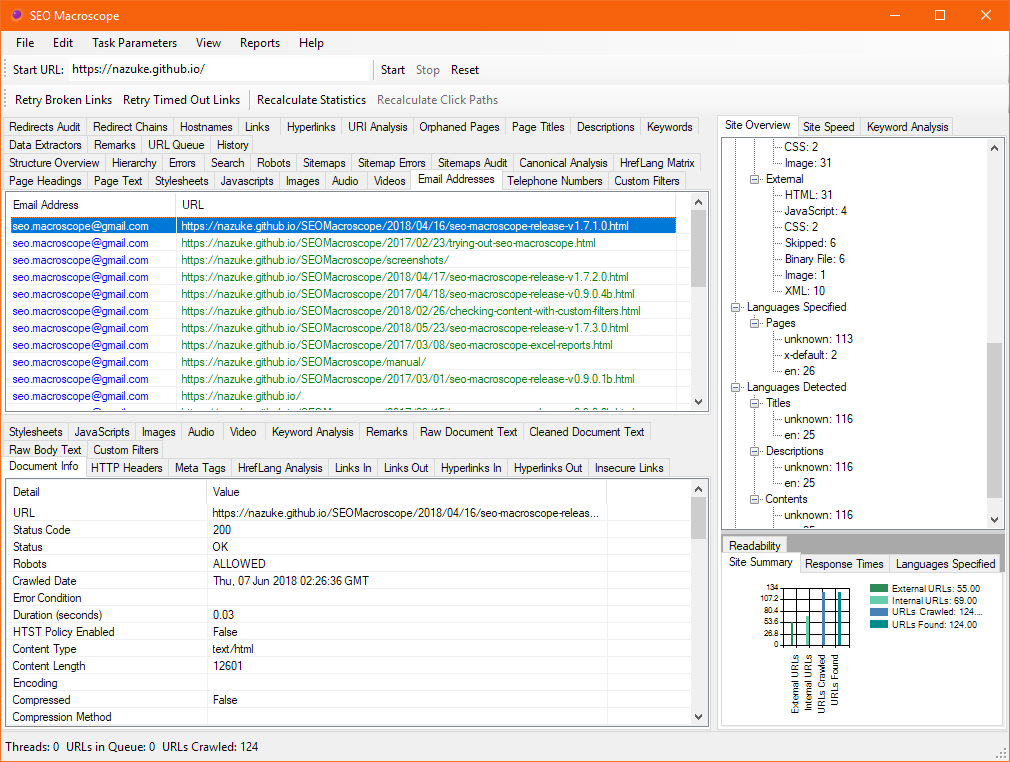Screen dimensions: 1010x762
Task: Open the Edit menu
Action: [62, 43]
